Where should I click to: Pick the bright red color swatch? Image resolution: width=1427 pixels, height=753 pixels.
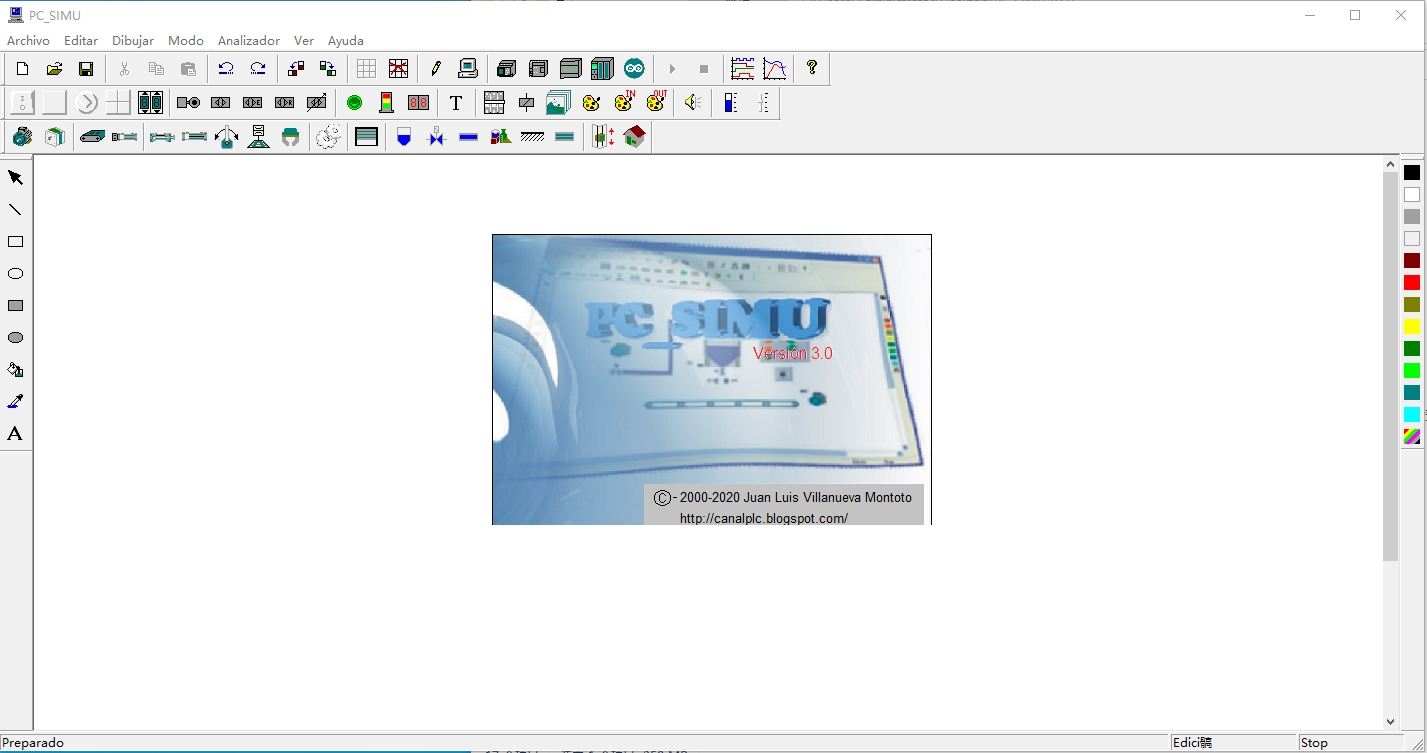pos(1412,283)
